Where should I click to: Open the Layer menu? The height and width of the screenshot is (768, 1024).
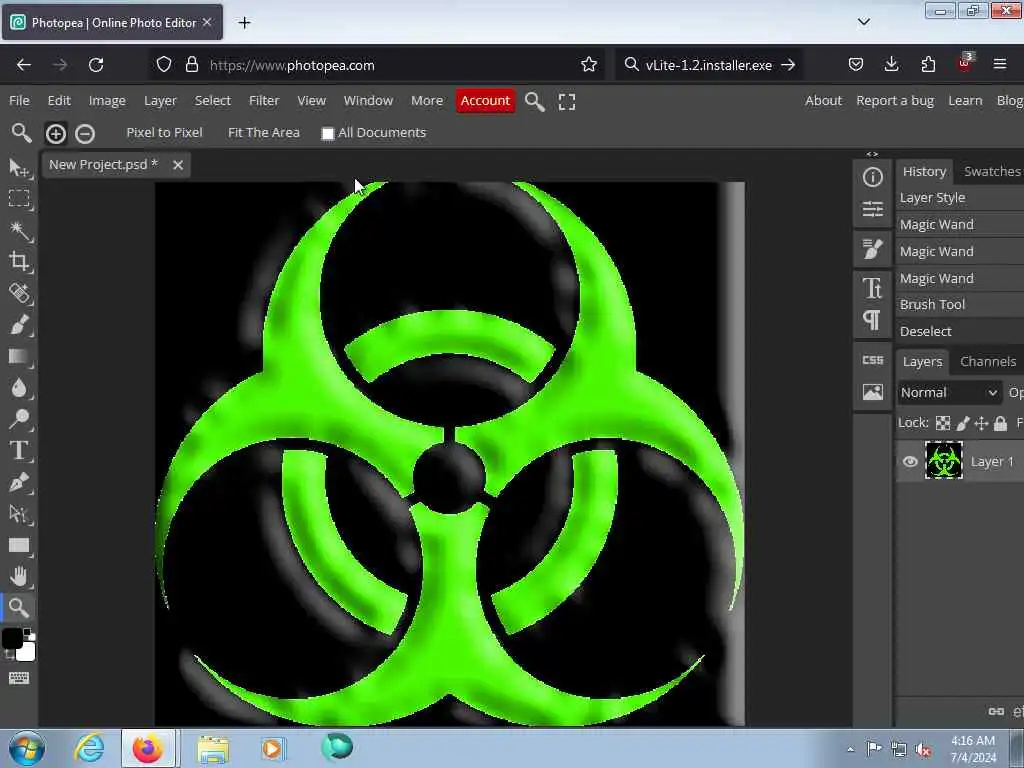160,101
